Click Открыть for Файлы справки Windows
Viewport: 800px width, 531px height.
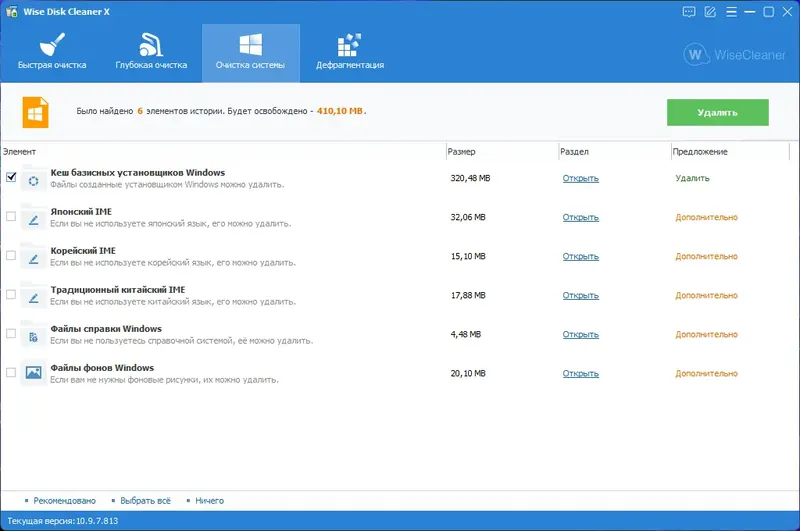[581, 335]
